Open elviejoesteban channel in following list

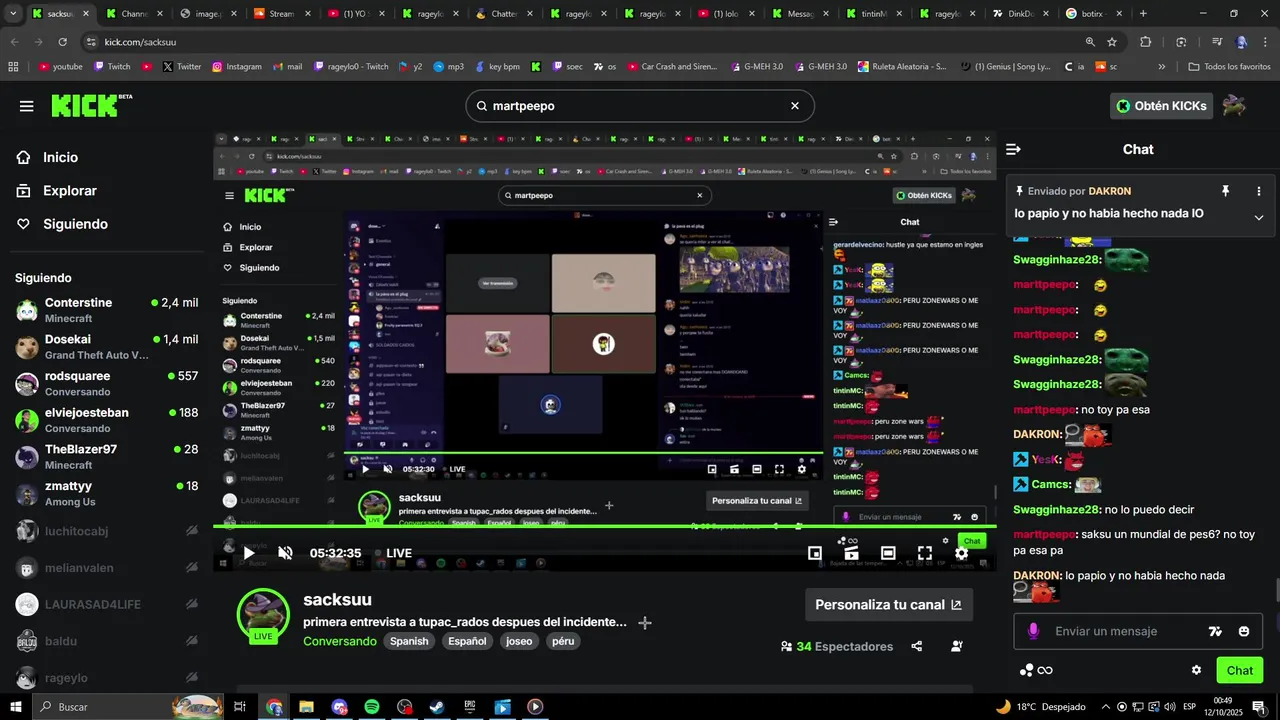[x=106, y=420]
